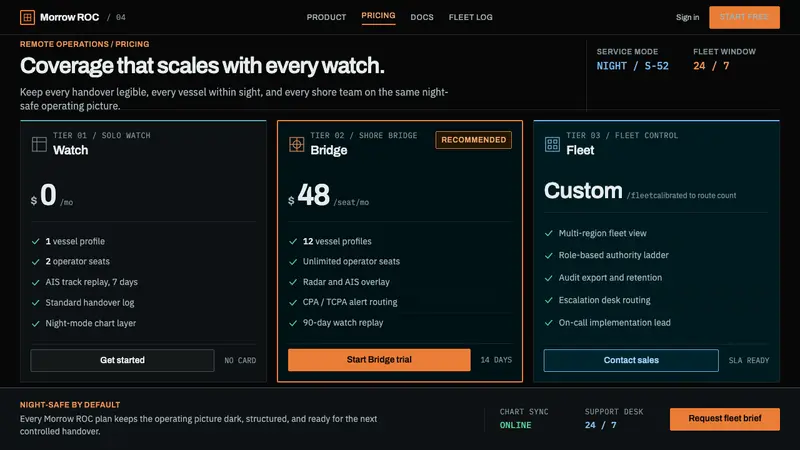Click checkmark beside 'Multi-region fleet view'

click(548, 233)
